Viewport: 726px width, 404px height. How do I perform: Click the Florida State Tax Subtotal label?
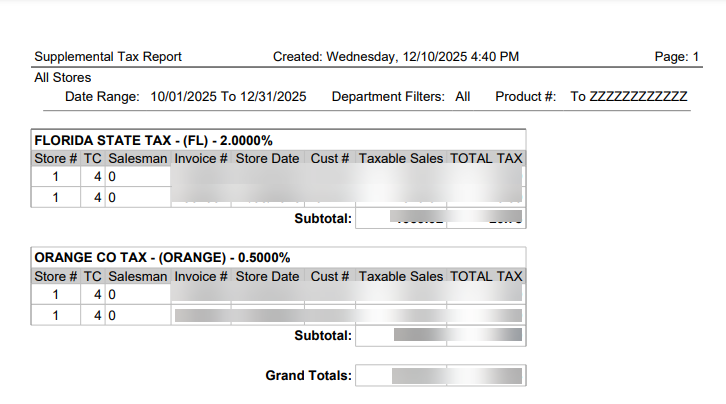click(x=322, y=217)
